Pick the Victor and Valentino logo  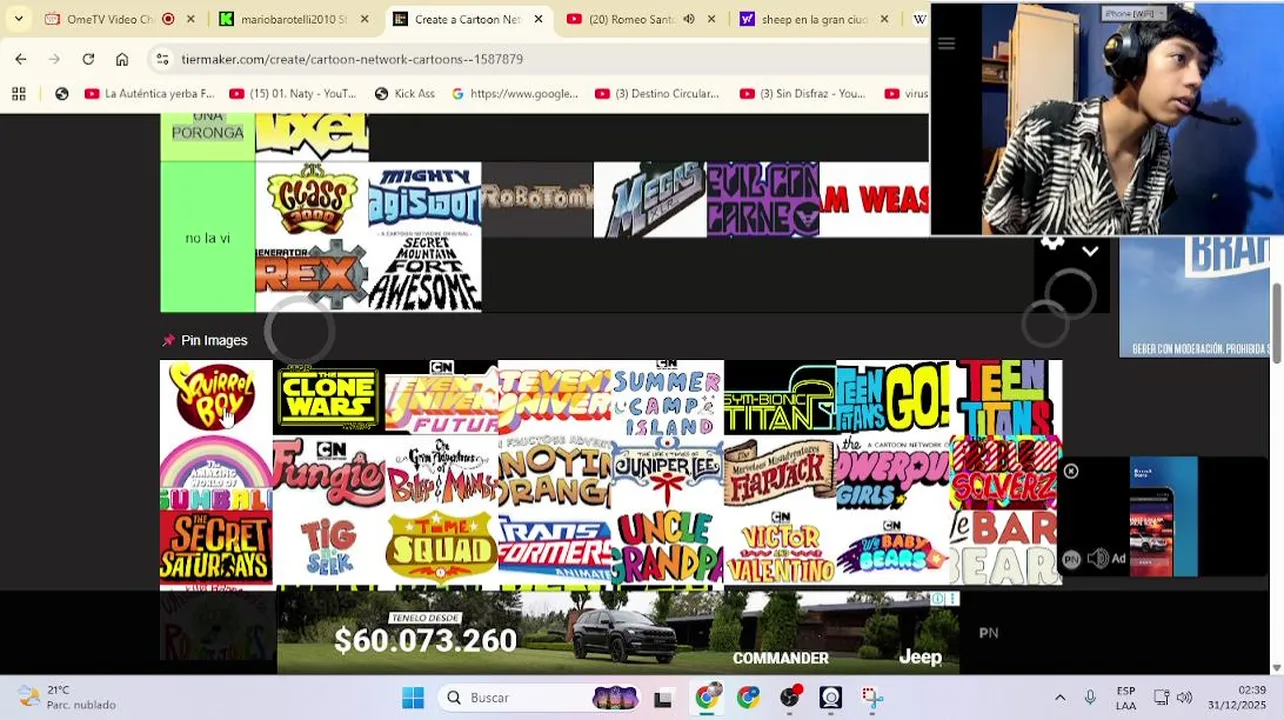coord(780,547)
